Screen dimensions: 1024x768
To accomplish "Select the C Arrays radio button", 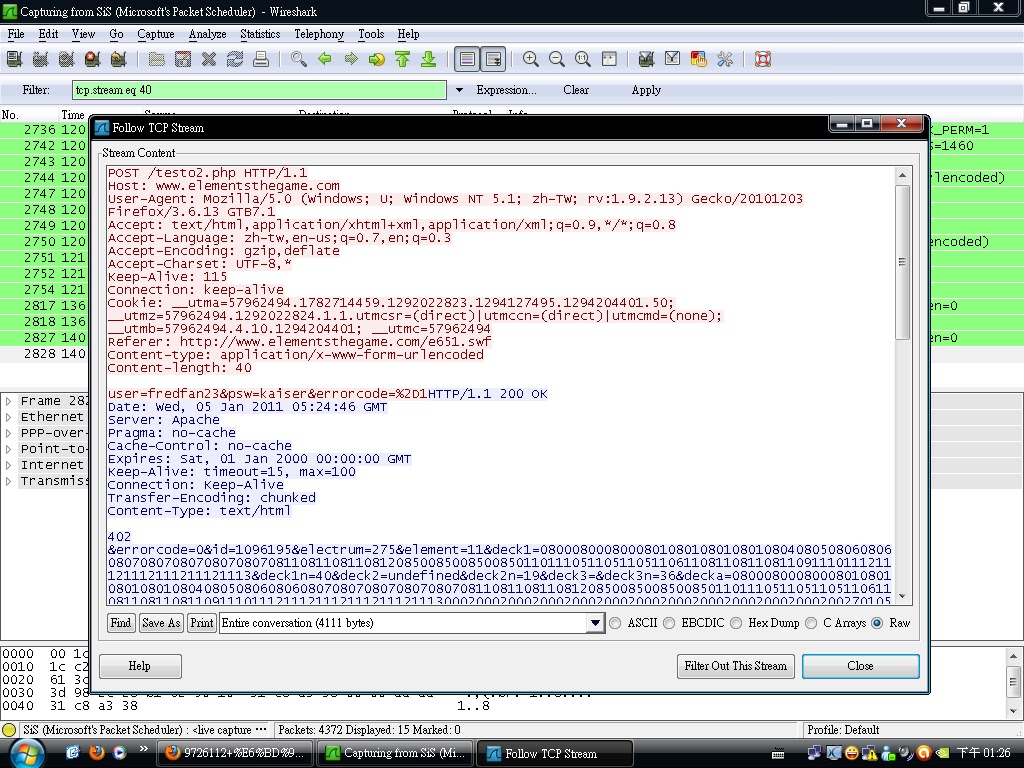I will pyautogui.click(x=811, y=623).
